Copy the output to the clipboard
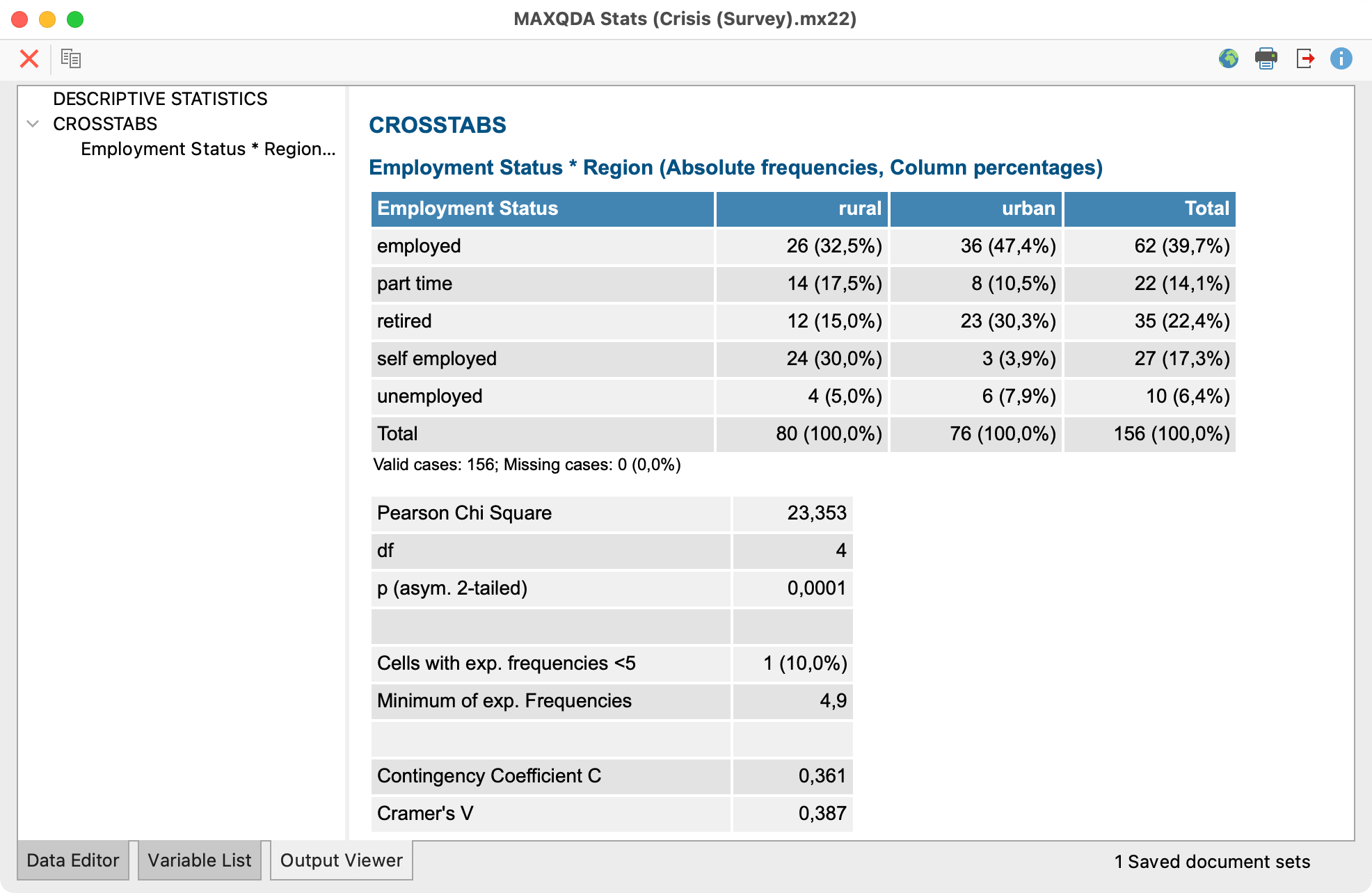This screenshot has height=893, width=1372. point(70,58)
